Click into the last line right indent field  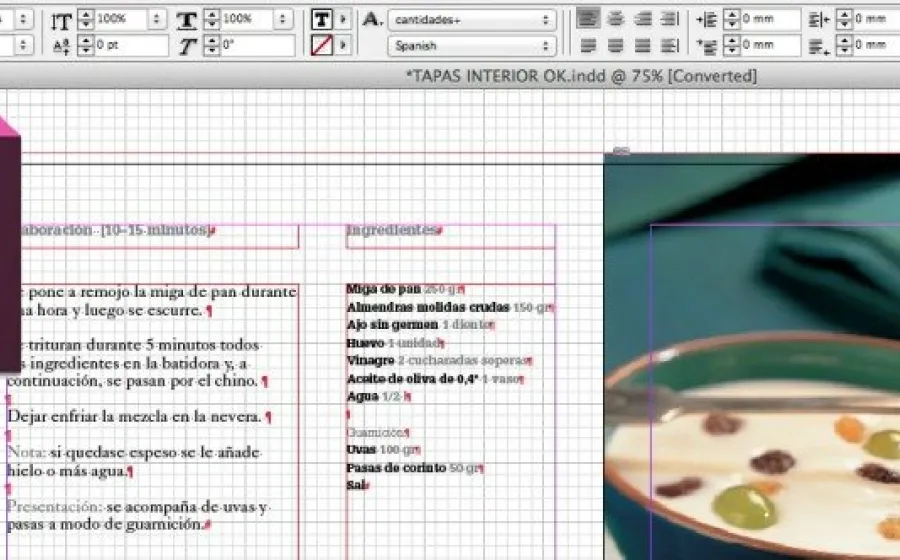click(x=876, y=45)
